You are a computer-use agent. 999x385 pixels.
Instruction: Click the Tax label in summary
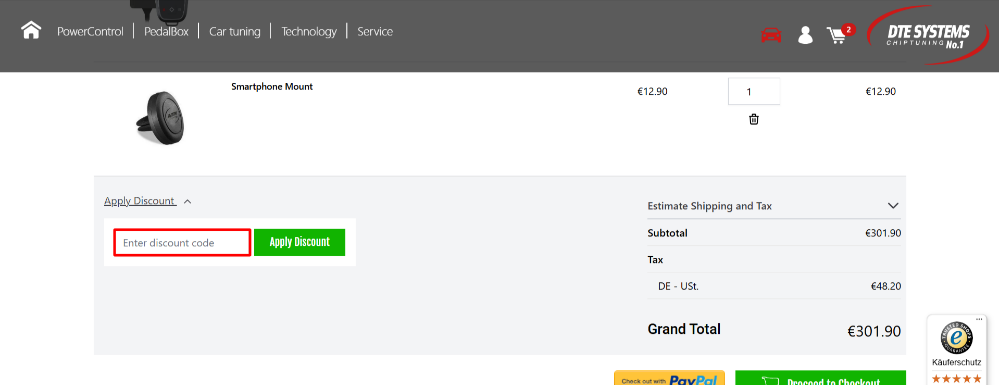[x=655, y=260]
